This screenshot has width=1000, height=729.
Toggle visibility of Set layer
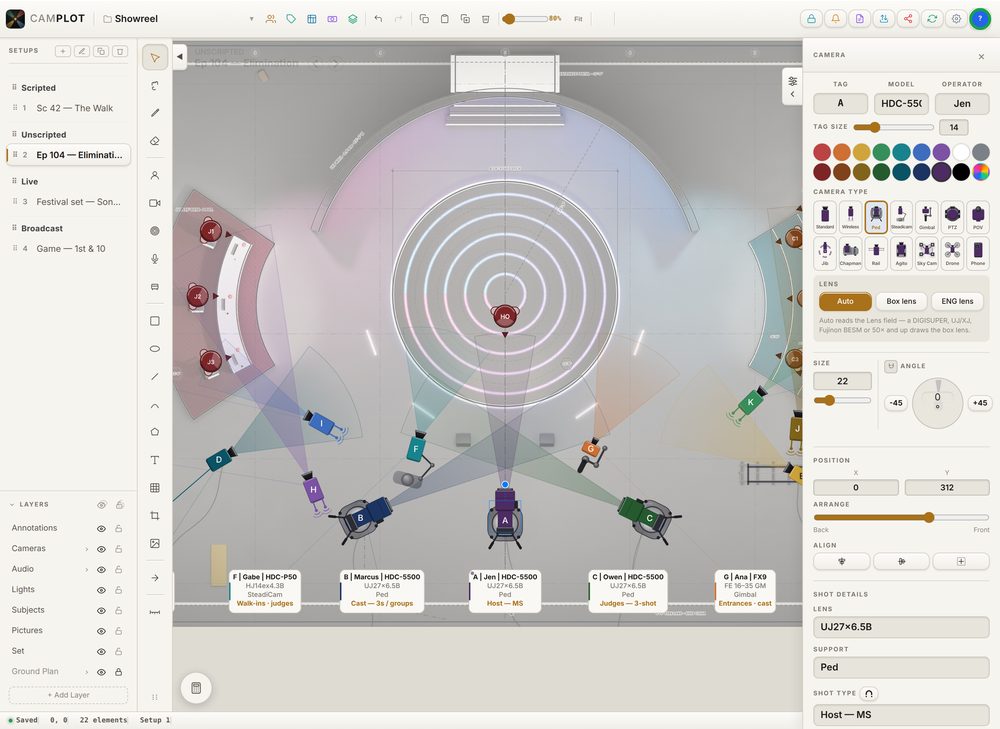101,651
